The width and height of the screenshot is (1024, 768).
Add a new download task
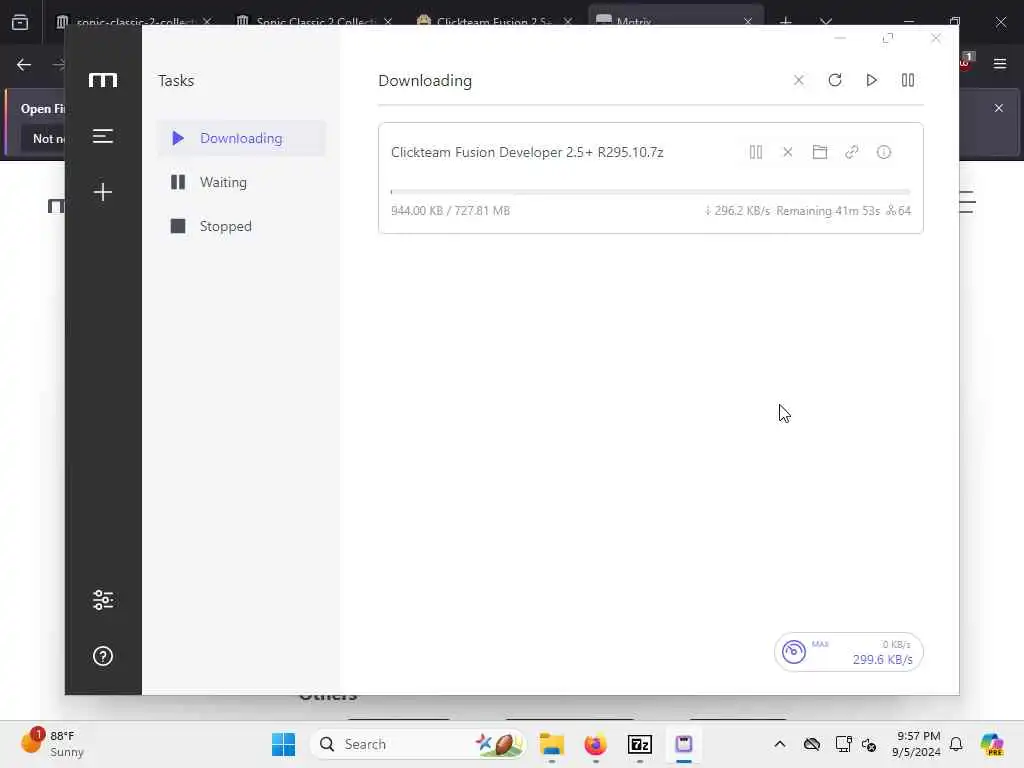(x=103, y=192)
